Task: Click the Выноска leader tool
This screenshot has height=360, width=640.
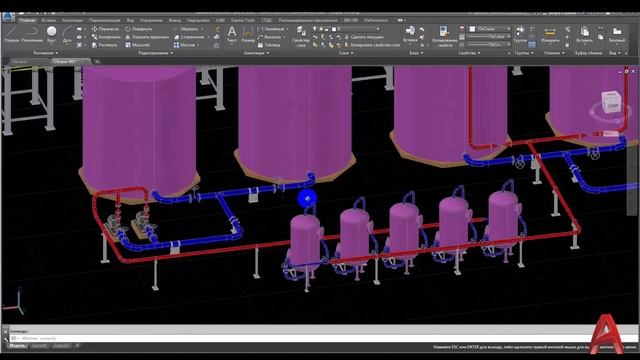Action: pos(269,37)
